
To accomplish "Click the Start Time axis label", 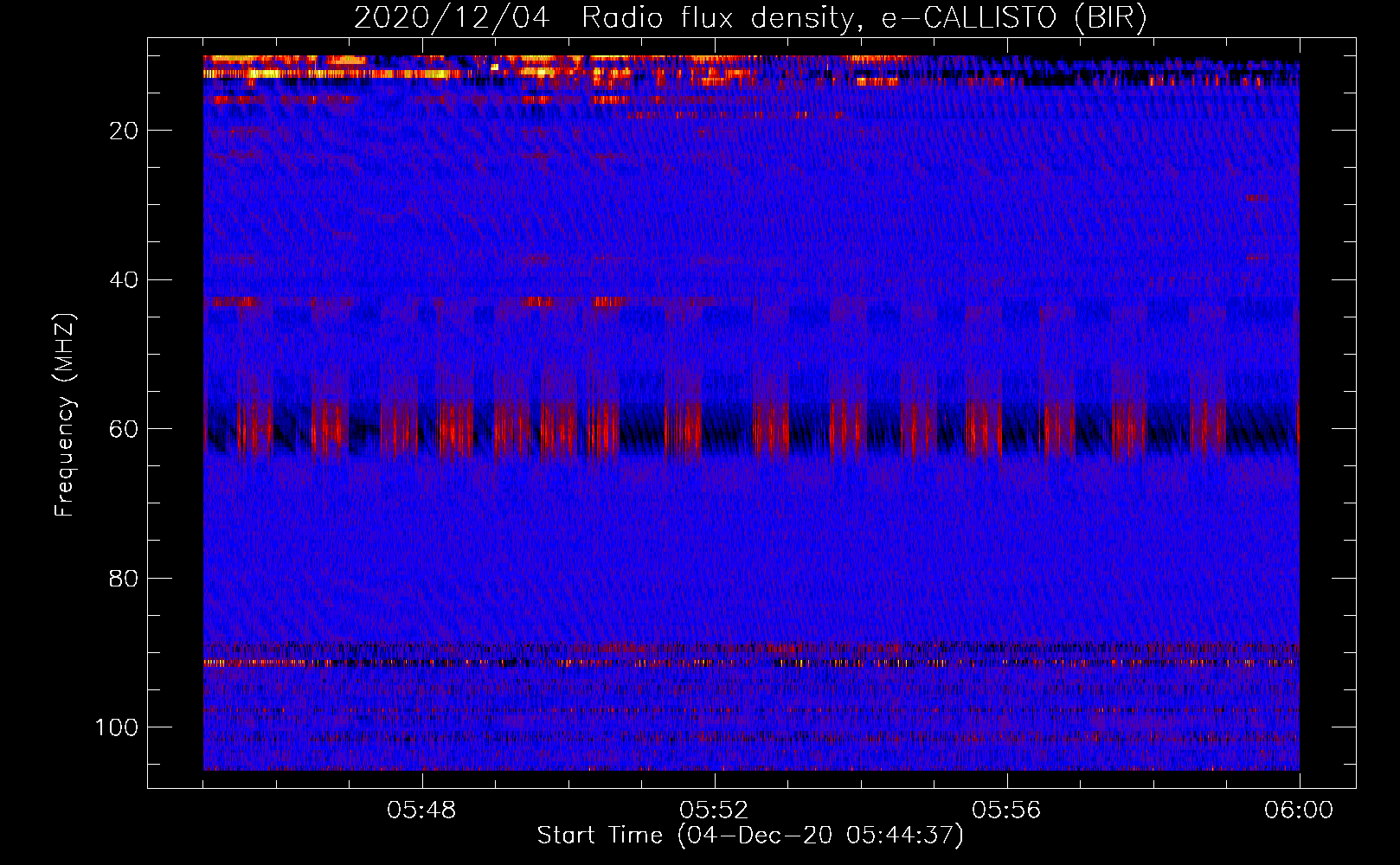I will (750, 836).
